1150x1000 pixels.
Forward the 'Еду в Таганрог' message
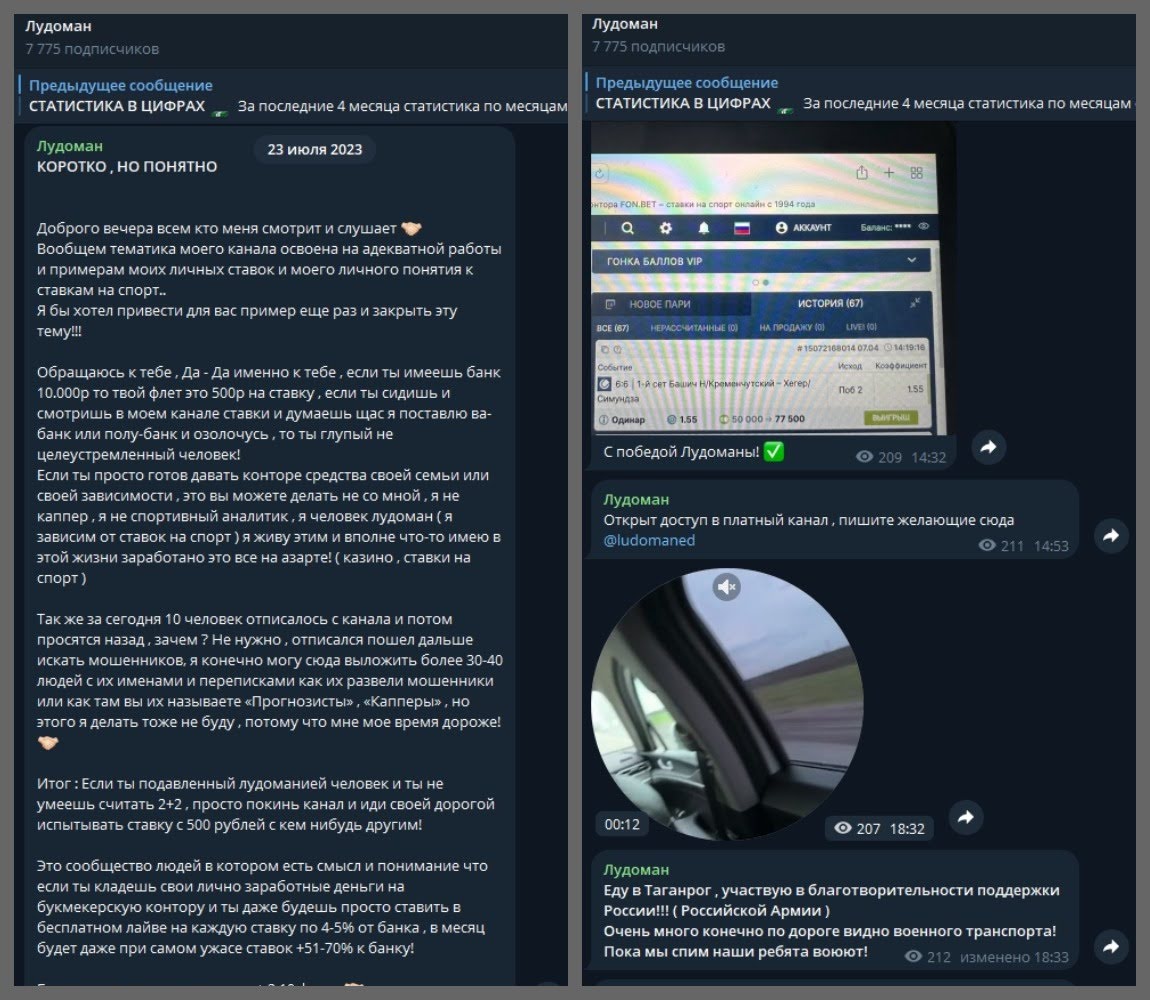coord(1110,945)
